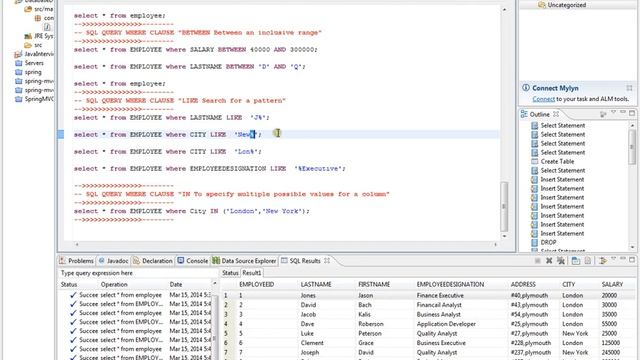Minimize the Outline view
The width and height of the screenshot is (640, 360).
click(623, 113)
